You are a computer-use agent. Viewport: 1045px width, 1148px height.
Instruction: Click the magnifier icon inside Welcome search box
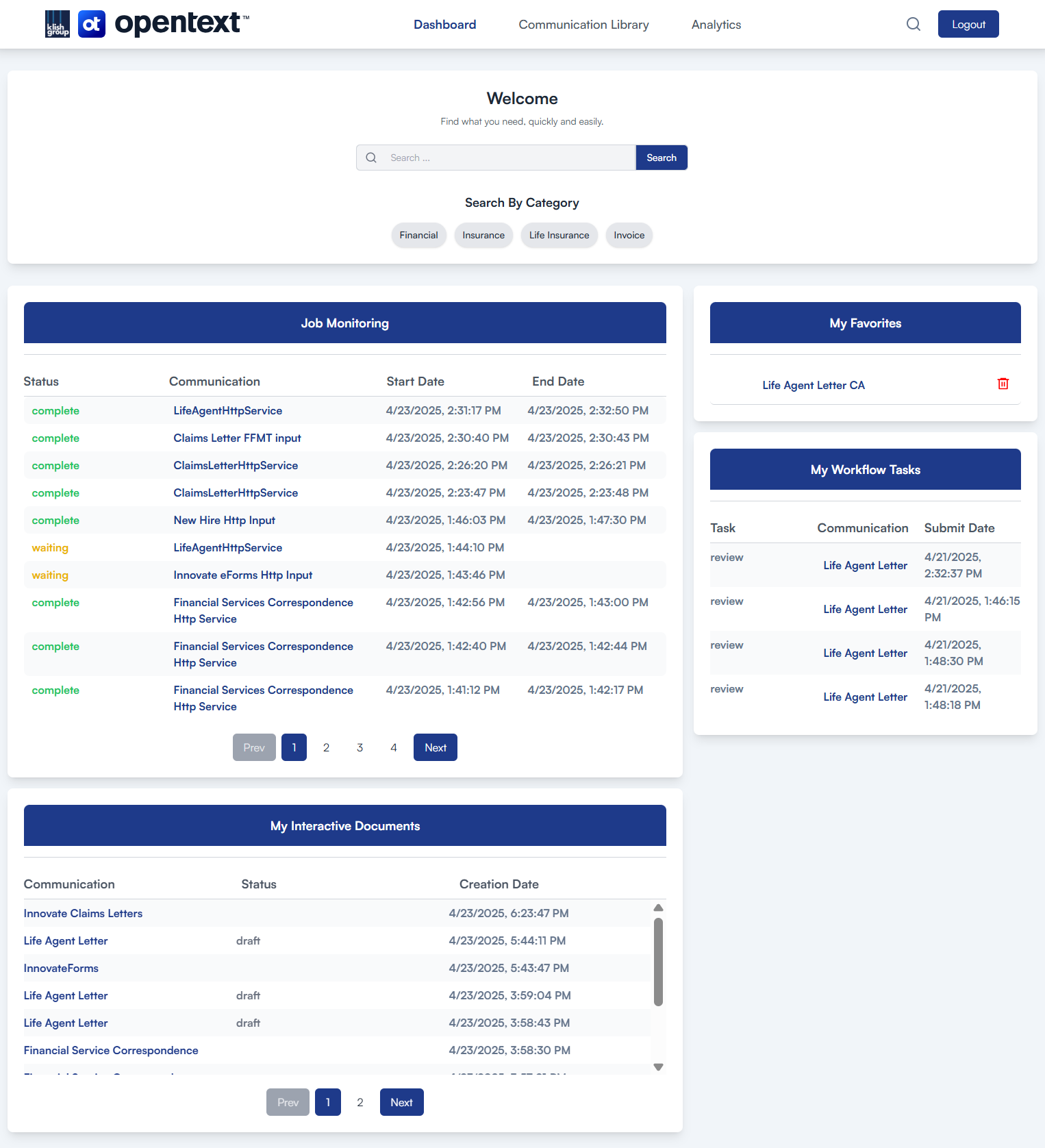(371, 158)
